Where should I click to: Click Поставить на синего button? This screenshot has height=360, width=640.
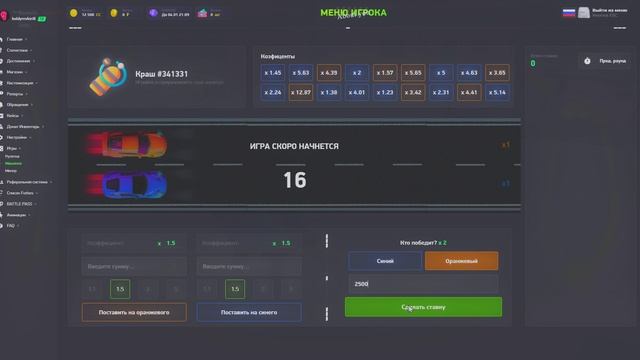click(x=249, y=312)
